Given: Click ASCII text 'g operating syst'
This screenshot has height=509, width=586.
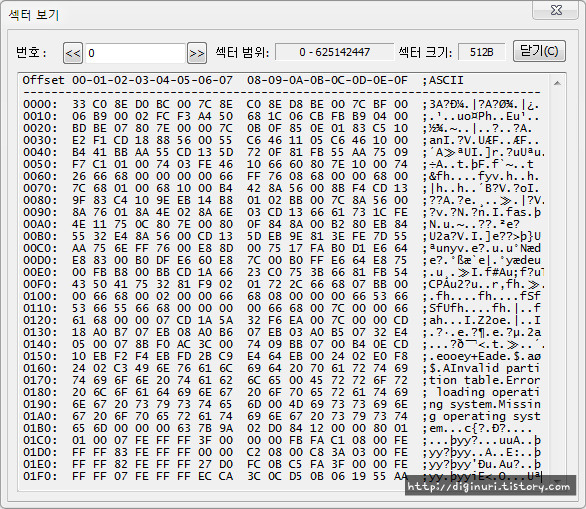Looking at the screenshot, I should pos(484,416).
